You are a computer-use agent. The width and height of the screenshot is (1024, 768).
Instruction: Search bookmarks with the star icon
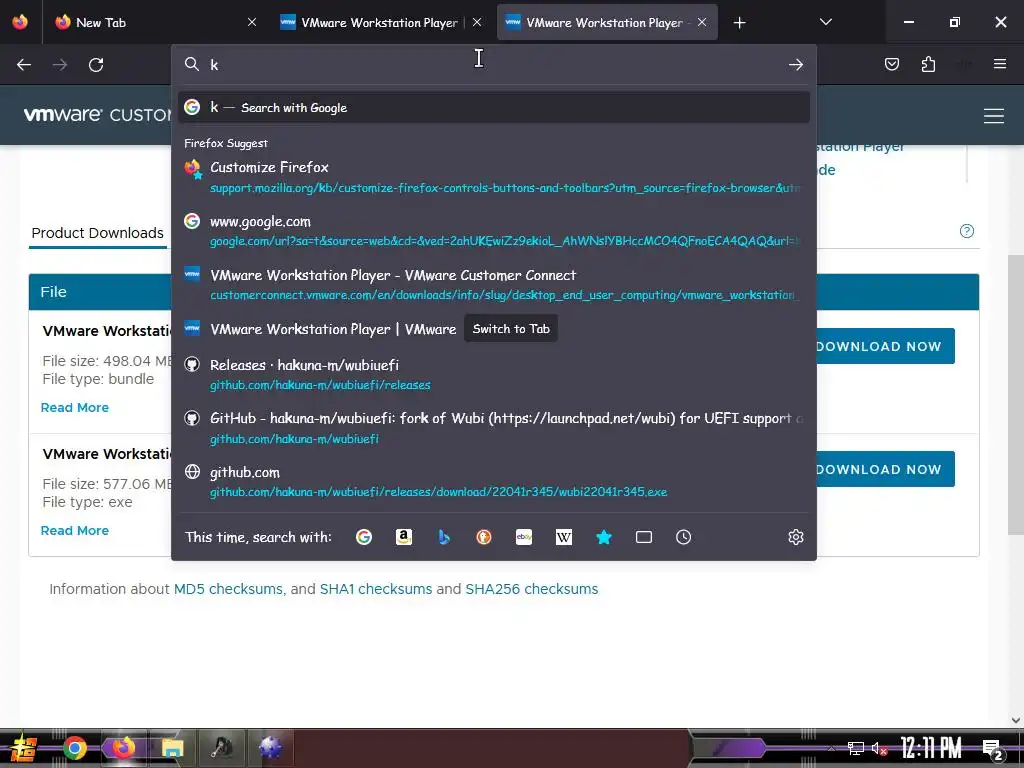pyautogui.click(x=604, y=537)
